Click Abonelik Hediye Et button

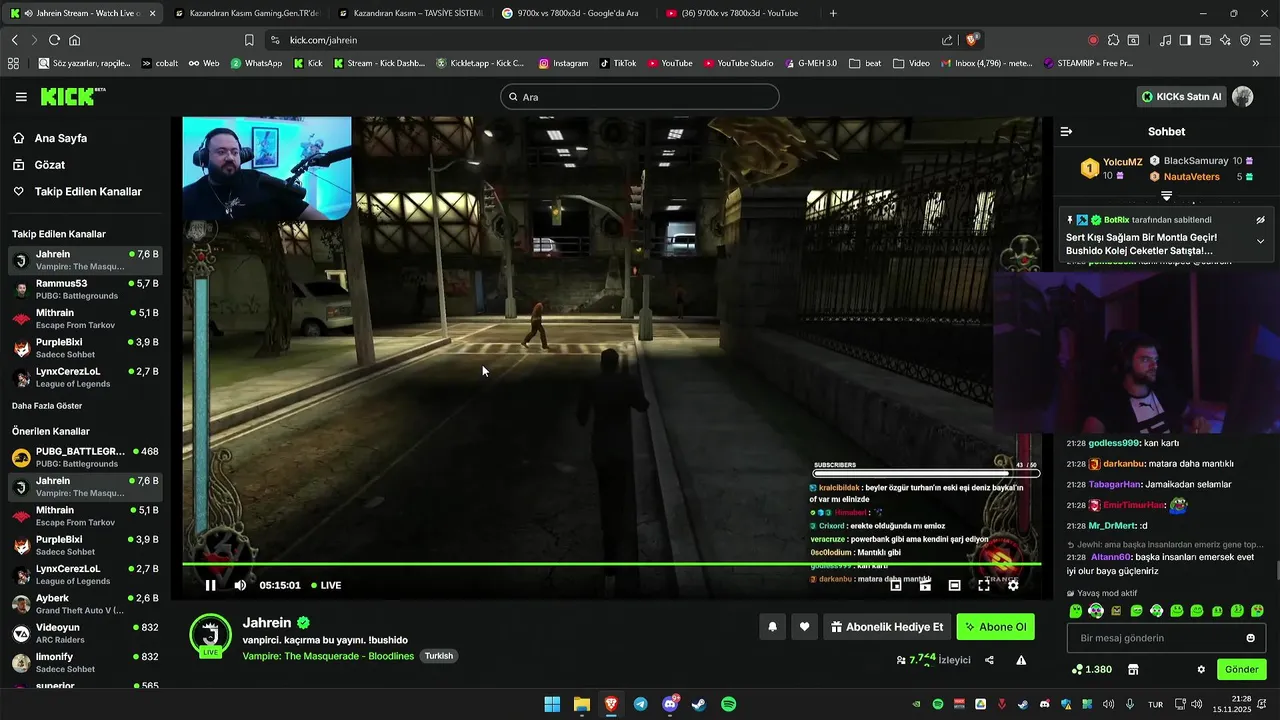point(886,627)
